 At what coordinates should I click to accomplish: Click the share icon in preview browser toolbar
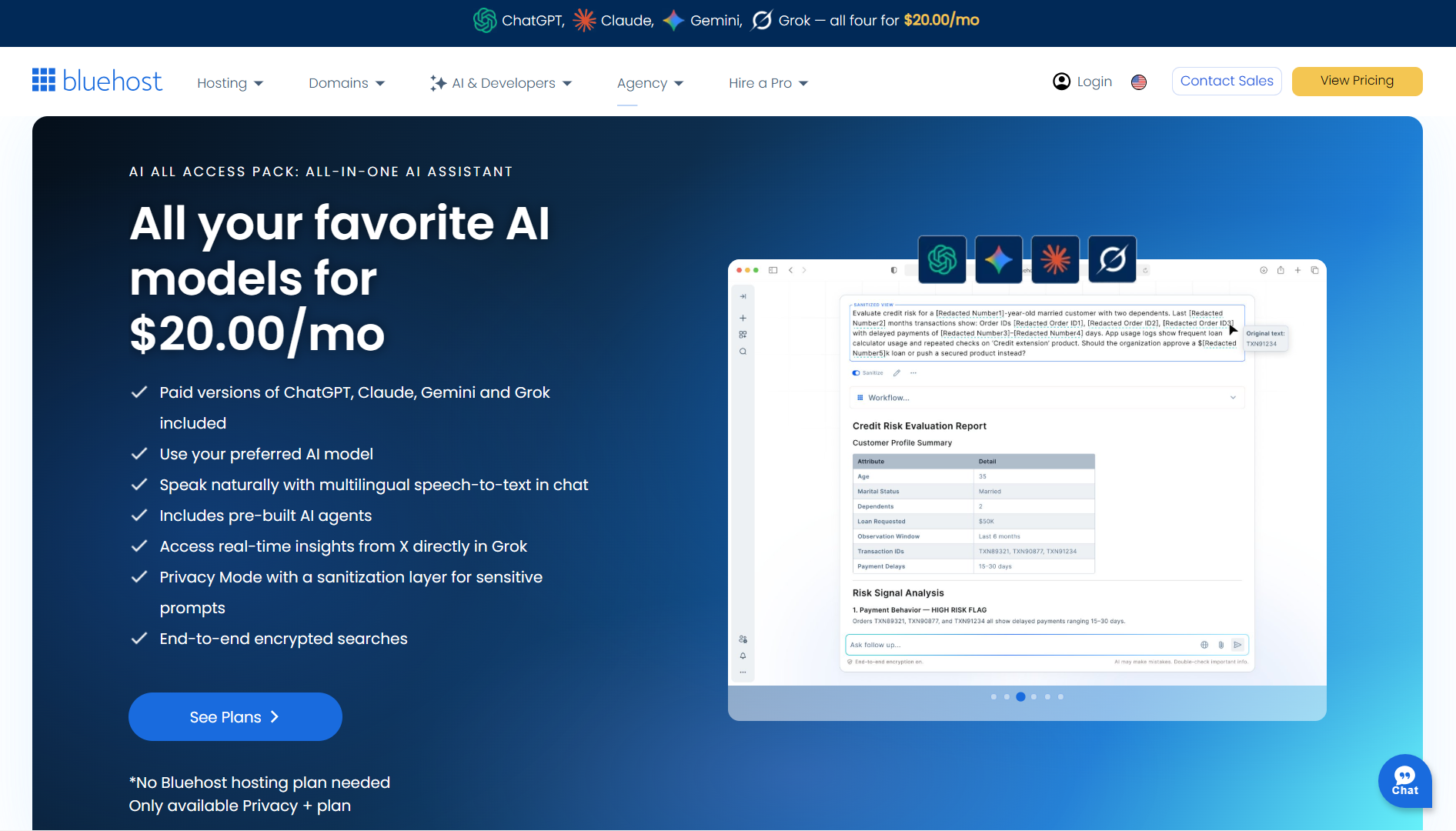[1281, 270]
